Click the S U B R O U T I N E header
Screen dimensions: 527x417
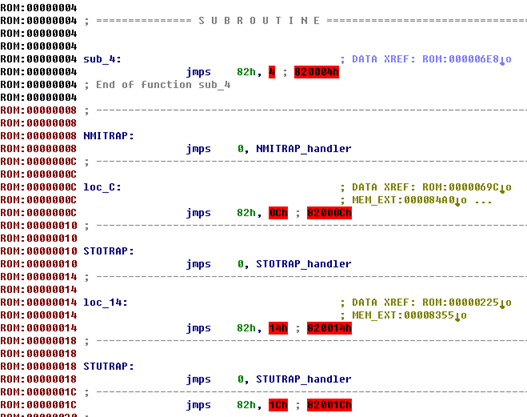pos(259,21)
